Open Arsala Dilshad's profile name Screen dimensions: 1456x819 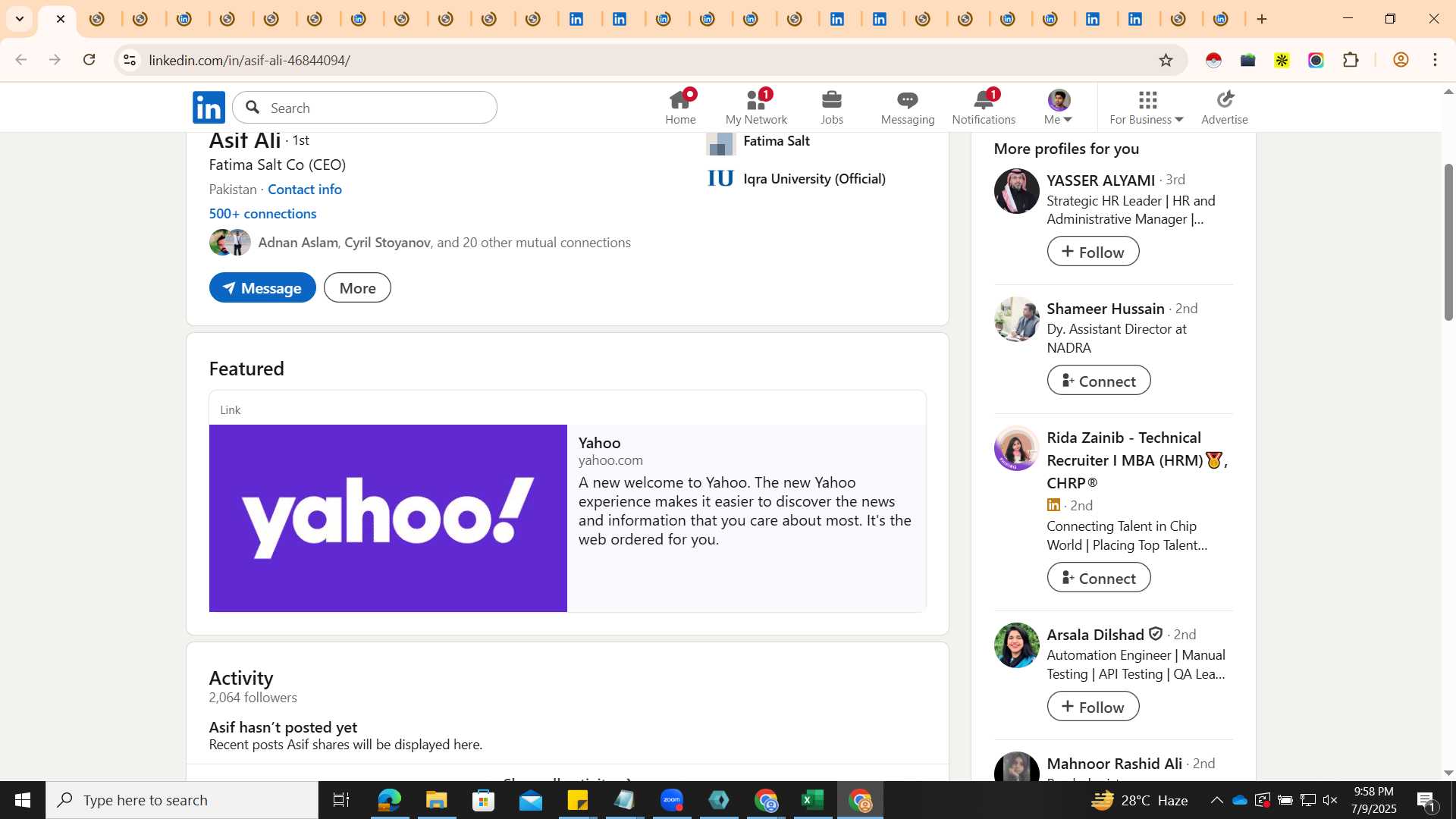1095,635
